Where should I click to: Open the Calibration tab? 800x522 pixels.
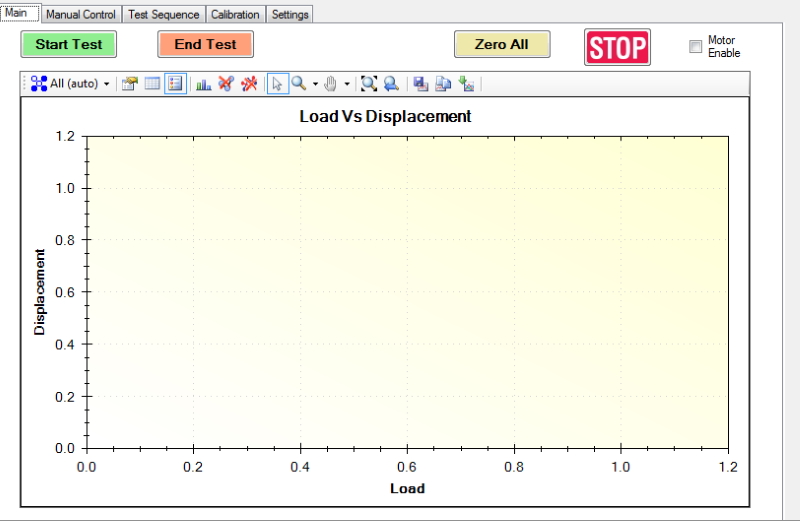click(235, 15)
